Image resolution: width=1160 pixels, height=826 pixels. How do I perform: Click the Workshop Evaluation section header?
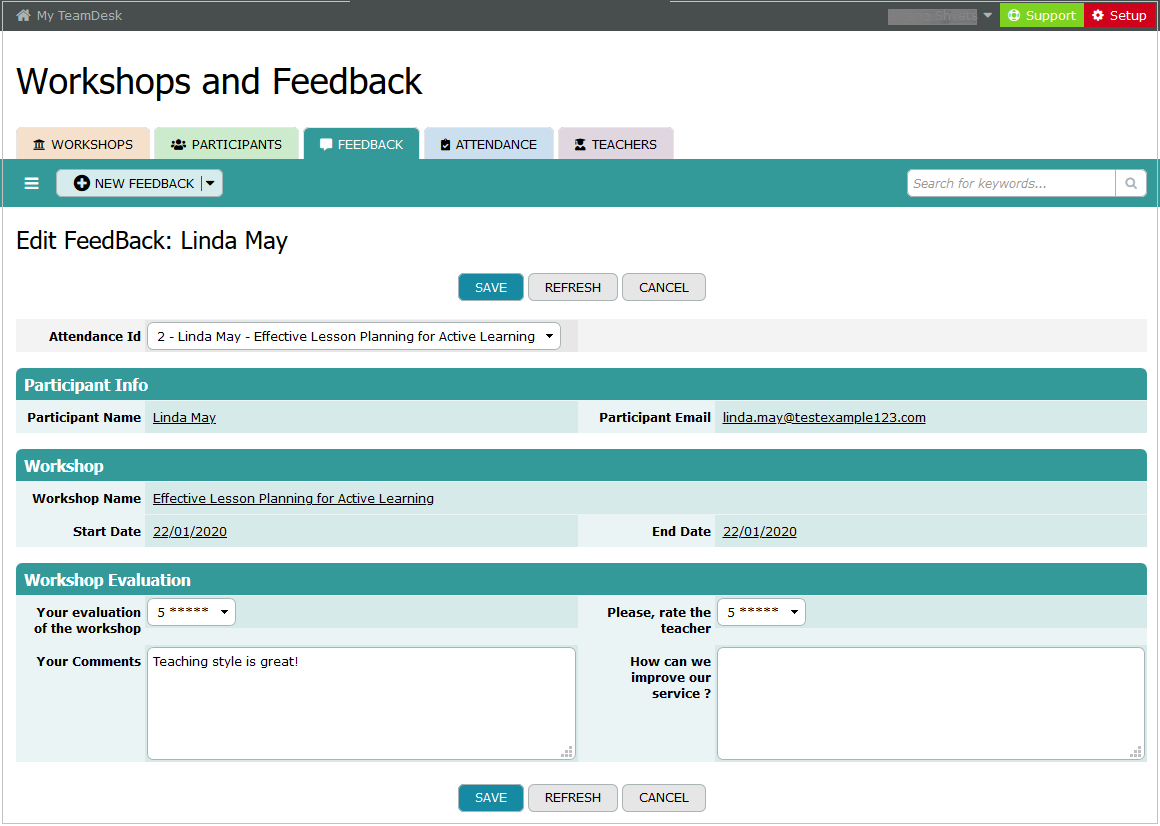pyautogui.click(x=581, y=580)
